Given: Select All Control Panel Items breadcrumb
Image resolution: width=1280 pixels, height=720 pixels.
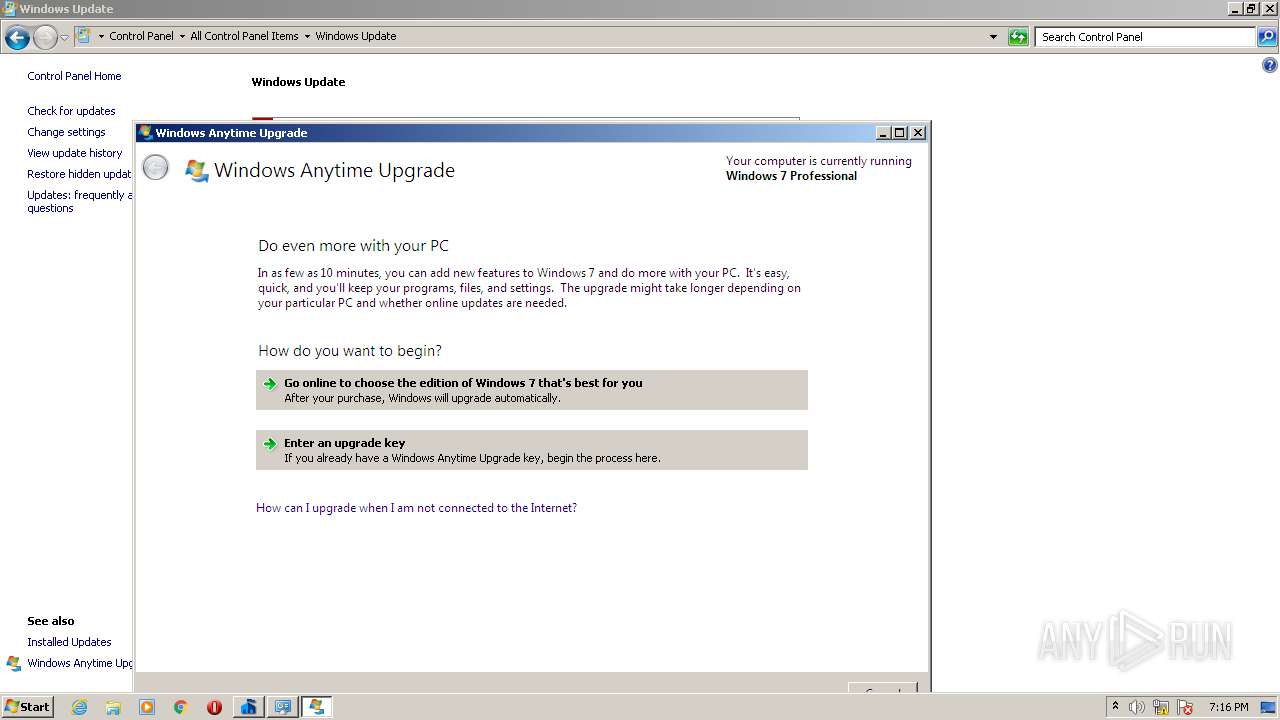Looking at the screenshot, I should pos(244,36).
